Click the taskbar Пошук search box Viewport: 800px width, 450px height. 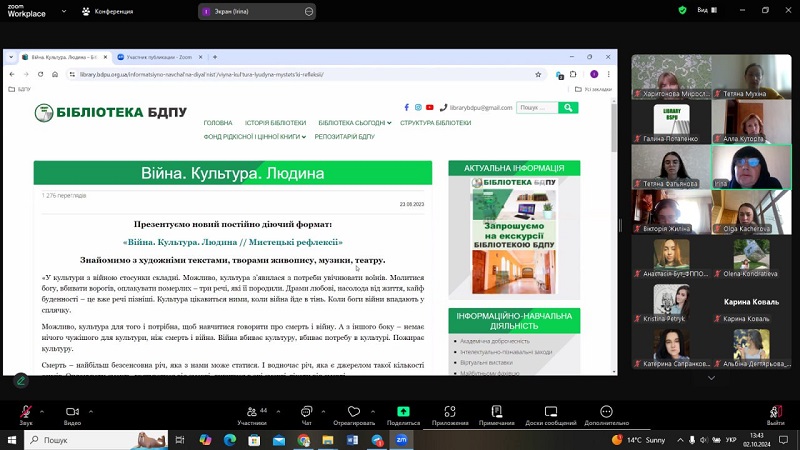(x=96, y=440)
